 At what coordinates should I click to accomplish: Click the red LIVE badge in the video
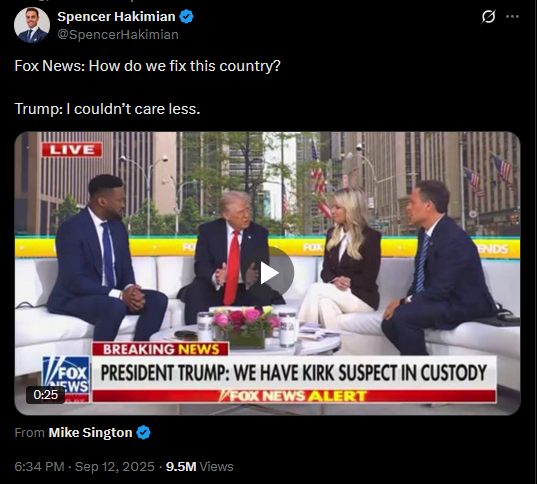click(x=72, y=150)
